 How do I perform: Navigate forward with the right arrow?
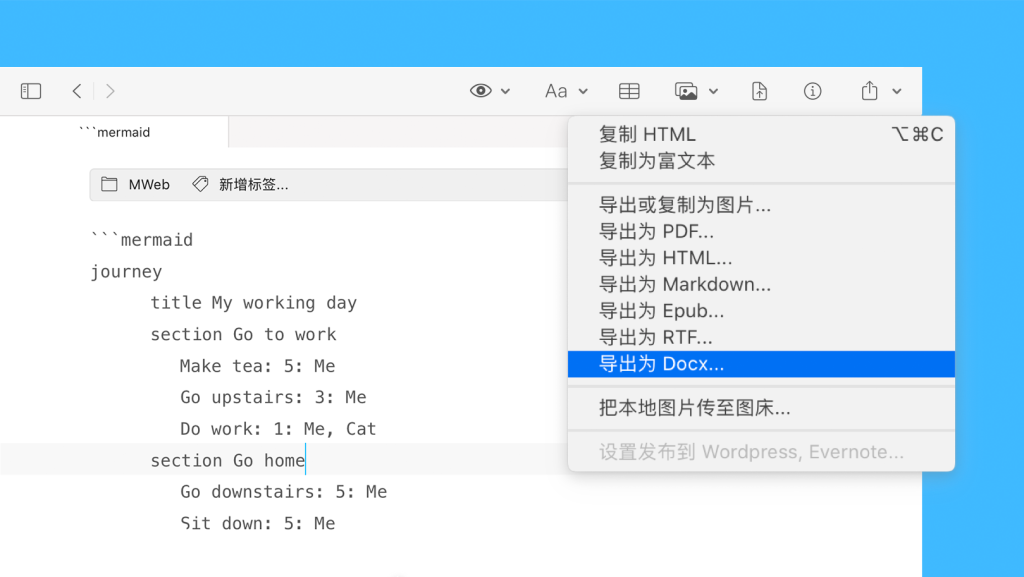(110, 90)
